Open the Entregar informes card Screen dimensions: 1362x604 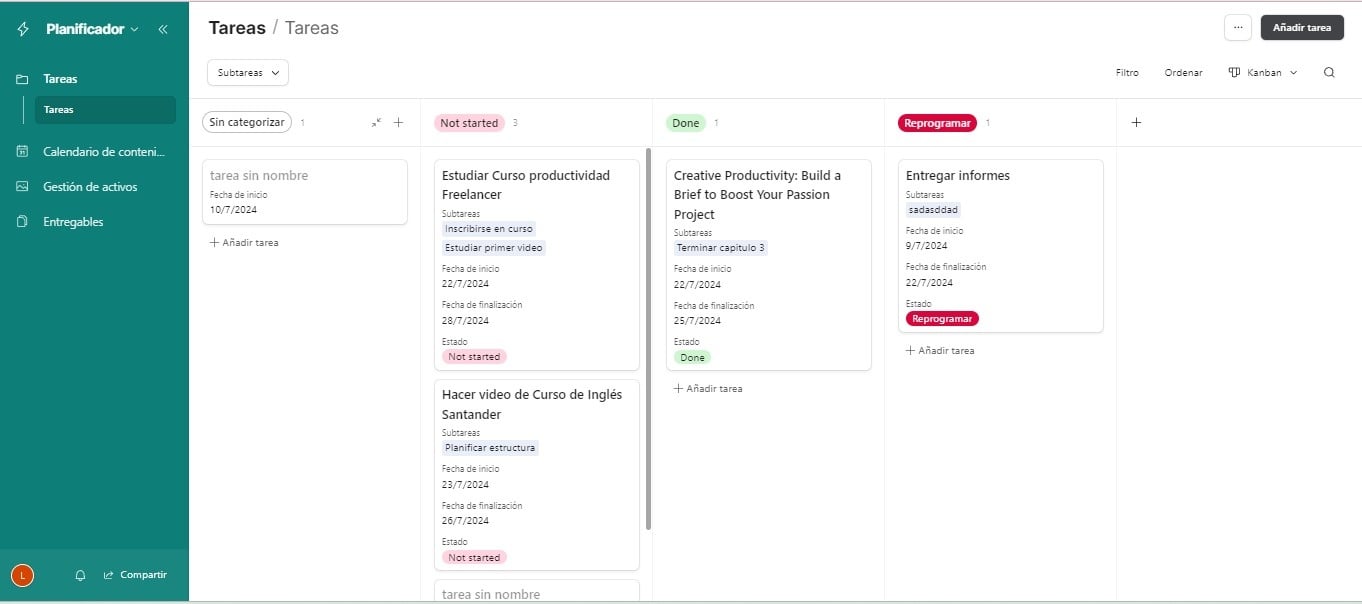[1001, 246]
